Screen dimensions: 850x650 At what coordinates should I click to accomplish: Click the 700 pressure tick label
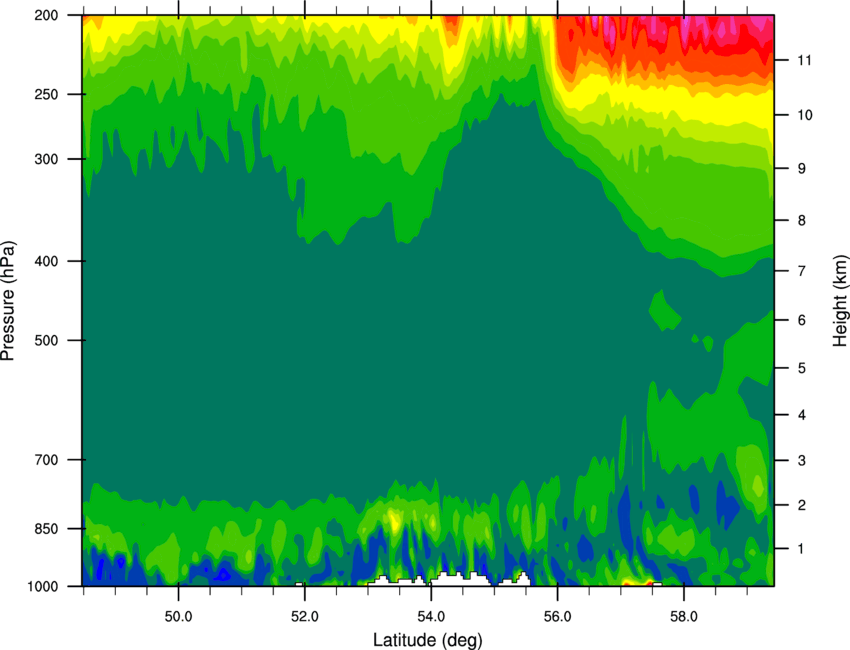click(46, 460)
